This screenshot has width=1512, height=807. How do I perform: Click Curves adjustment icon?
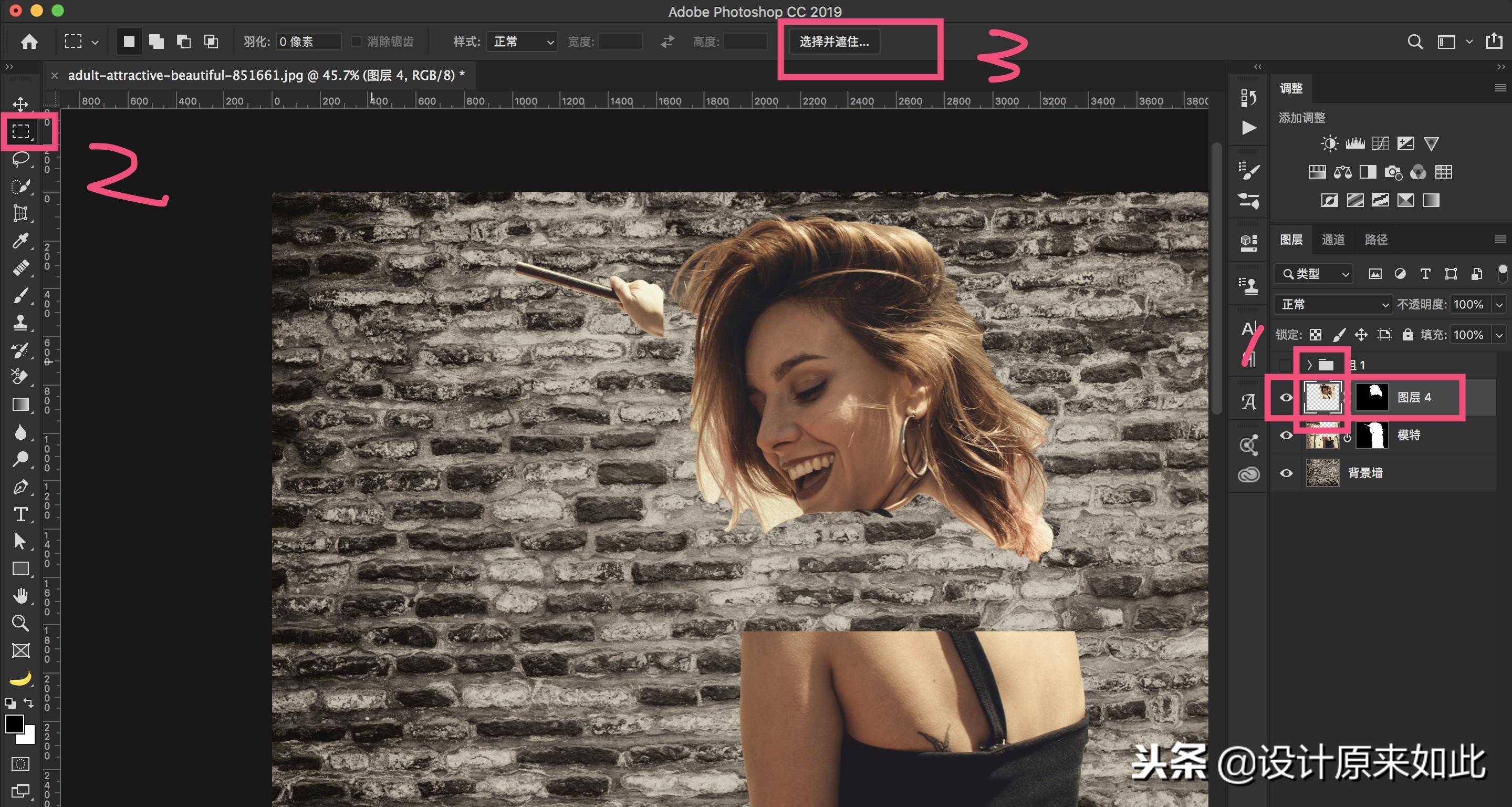[1381, 144]
